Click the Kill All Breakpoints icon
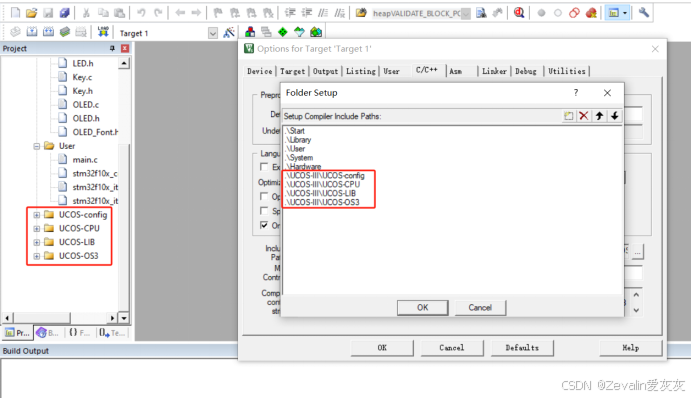The height and width of the screenshot is (399, 692). [591, 13]
